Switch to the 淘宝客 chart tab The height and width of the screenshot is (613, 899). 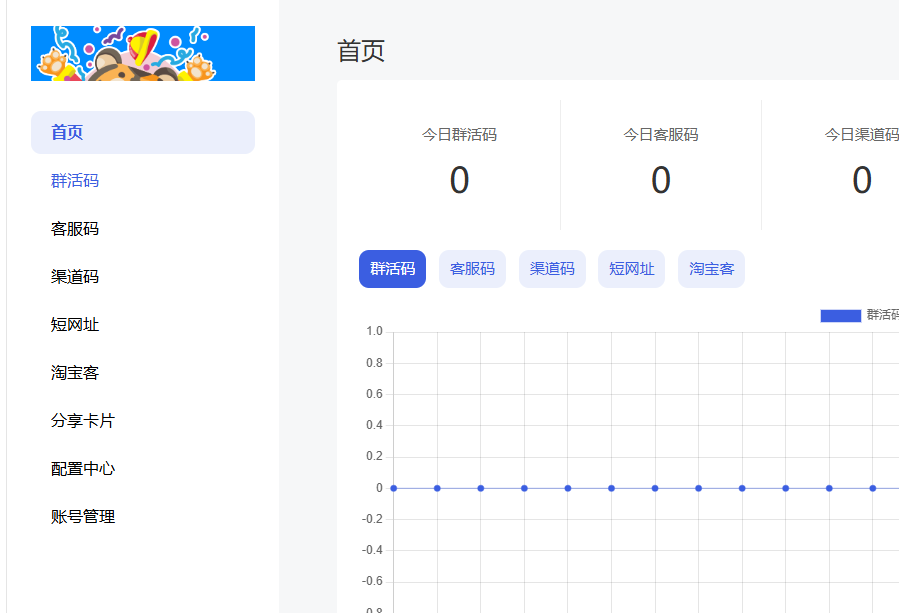(710, 268)
